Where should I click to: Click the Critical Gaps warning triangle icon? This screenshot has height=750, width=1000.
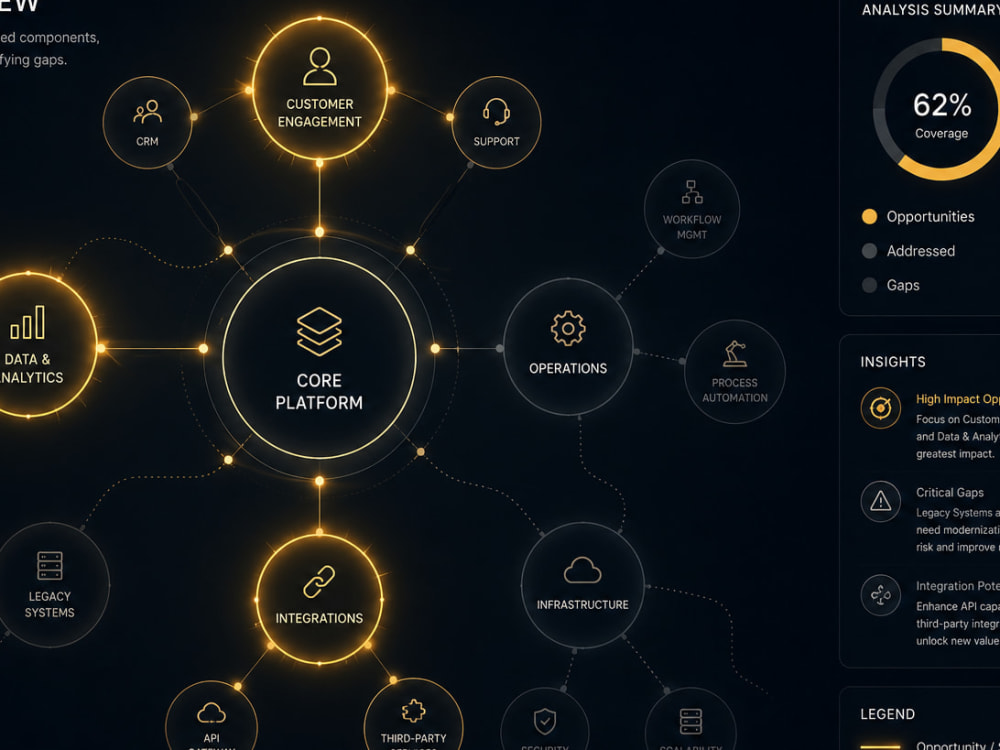pyautogui.click(x=881, y=501)
